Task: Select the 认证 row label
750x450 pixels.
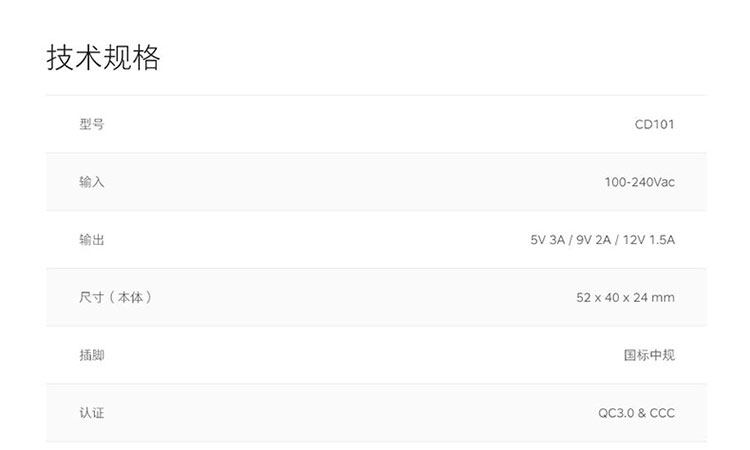Action: 92,412
